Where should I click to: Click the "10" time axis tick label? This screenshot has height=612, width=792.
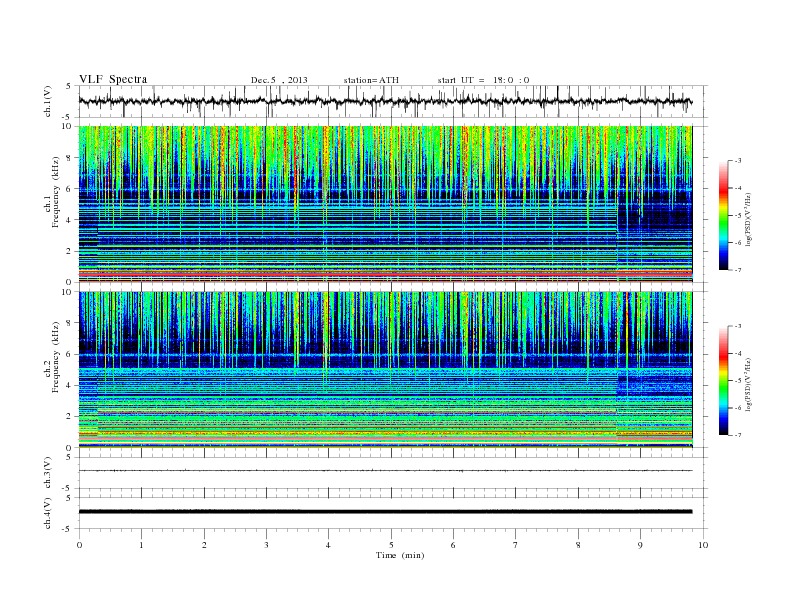tap(703, 545)
